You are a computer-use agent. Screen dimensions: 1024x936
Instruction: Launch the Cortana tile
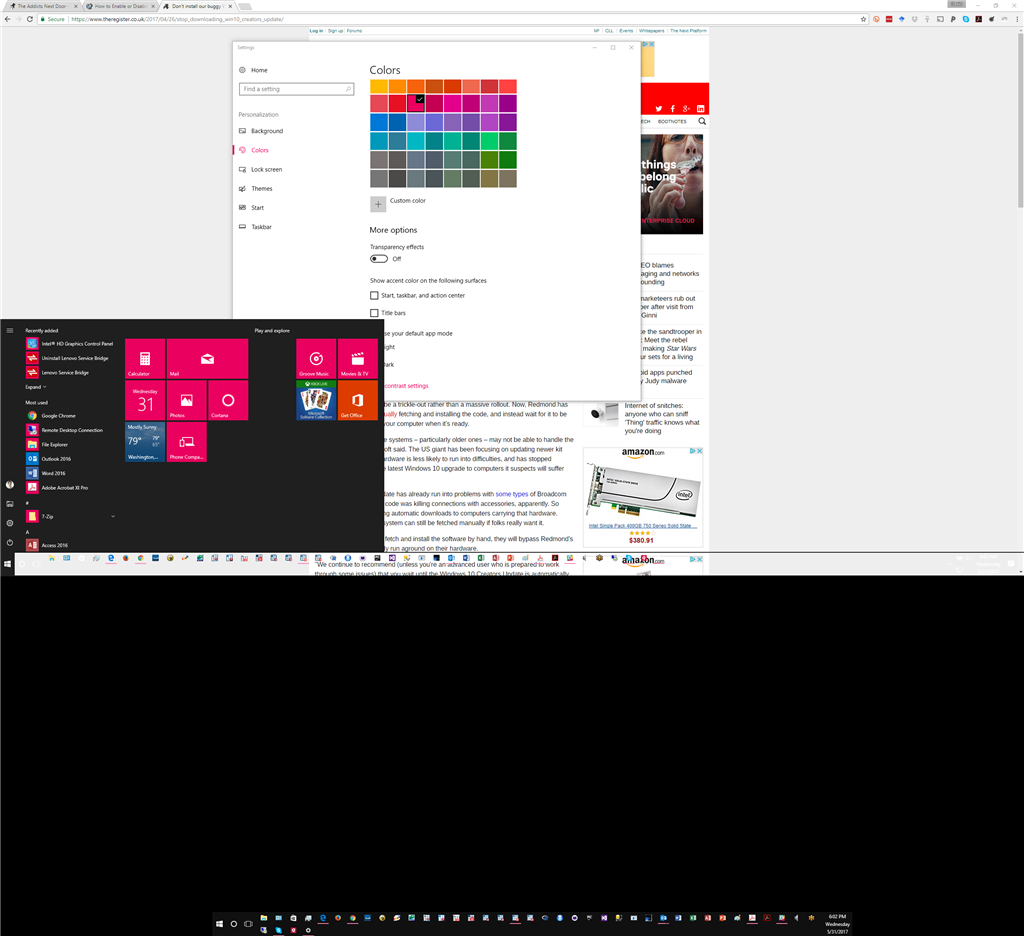[228, 400]
